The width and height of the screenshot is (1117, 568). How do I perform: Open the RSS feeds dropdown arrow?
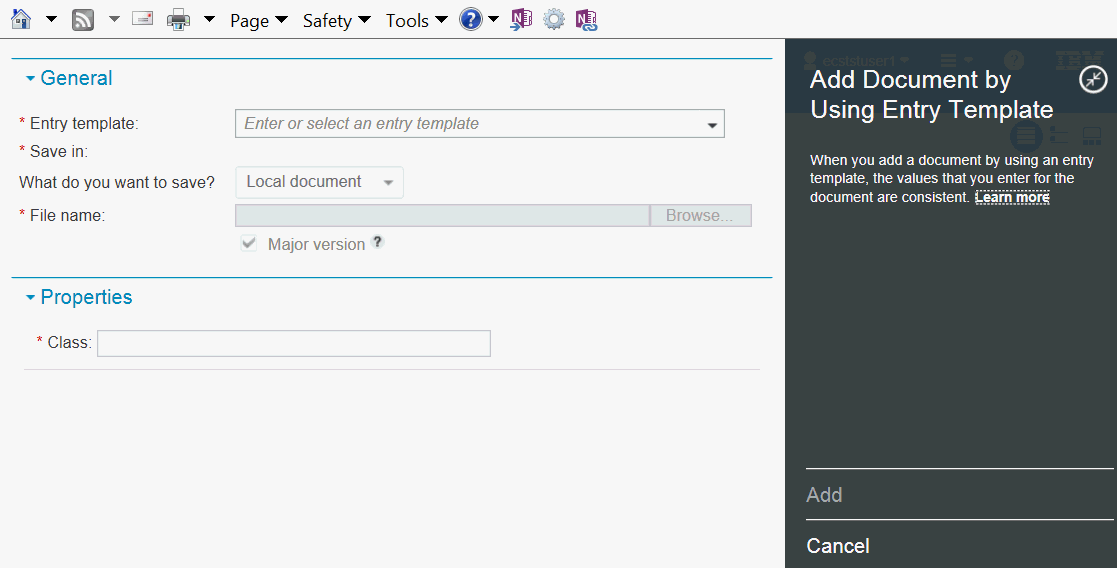pos(114,20)
